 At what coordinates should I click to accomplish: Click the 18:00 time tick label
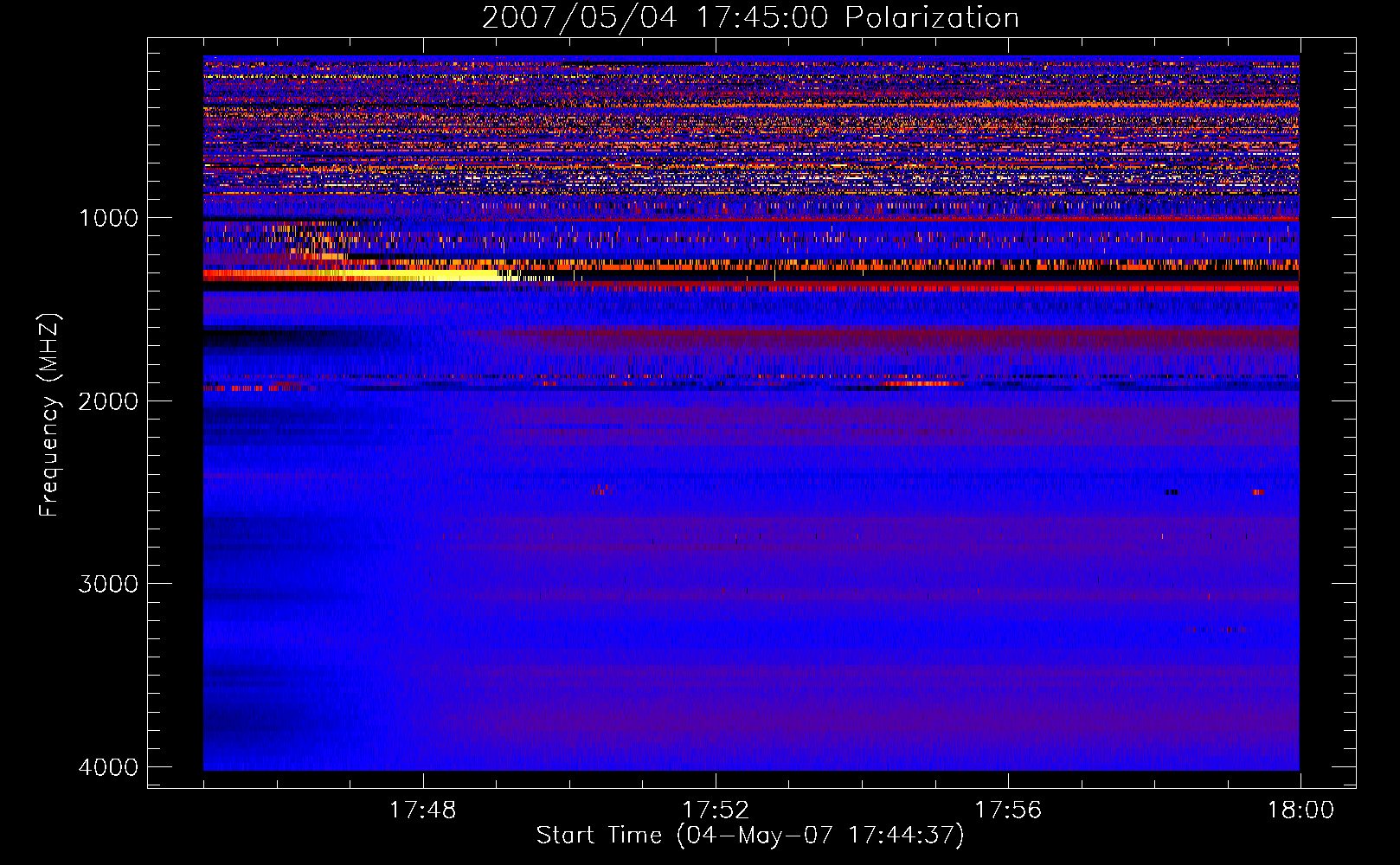pos(1300,811)
